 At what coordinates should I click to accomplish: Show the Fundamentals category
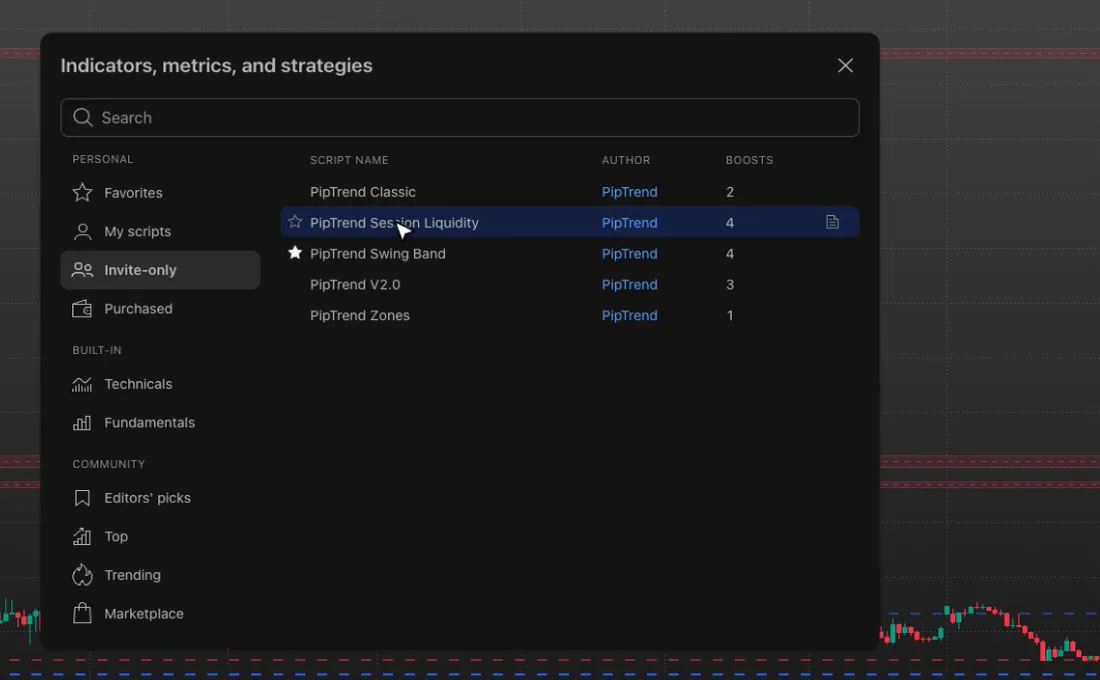[x=160, y=422]
